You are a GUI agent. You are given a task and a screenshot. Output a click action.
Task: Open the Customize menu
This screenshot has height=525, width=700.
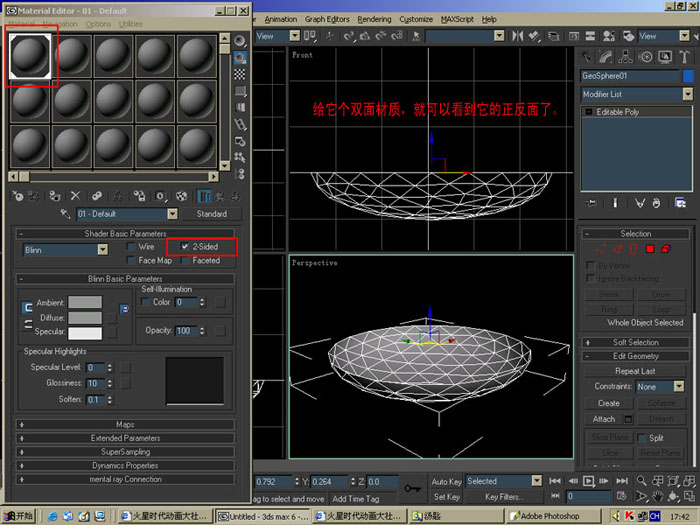(416, 19)
